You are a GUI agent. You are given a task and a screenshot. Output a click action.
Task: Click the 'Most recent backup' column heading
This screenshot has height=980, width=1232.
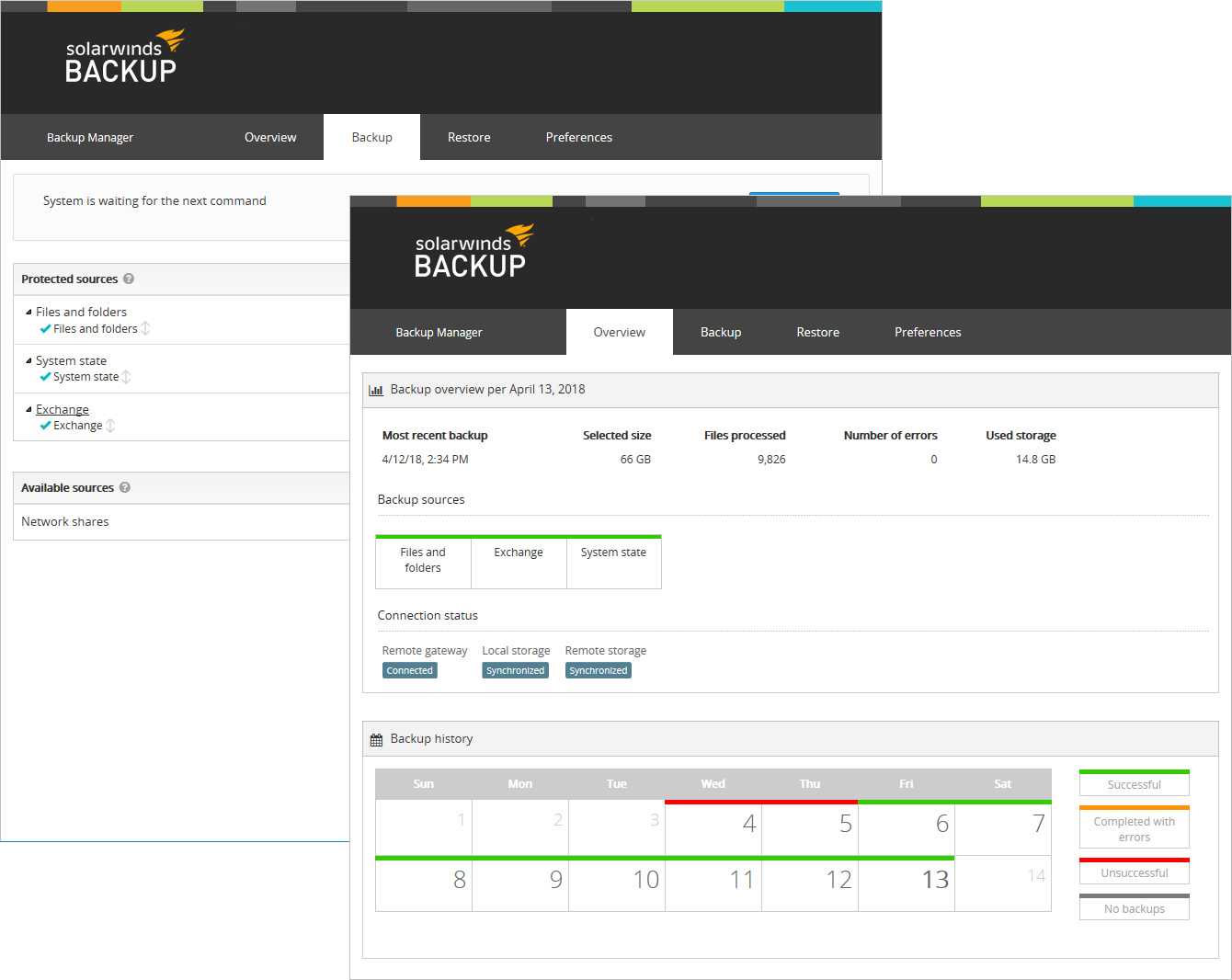click(435, 436)
